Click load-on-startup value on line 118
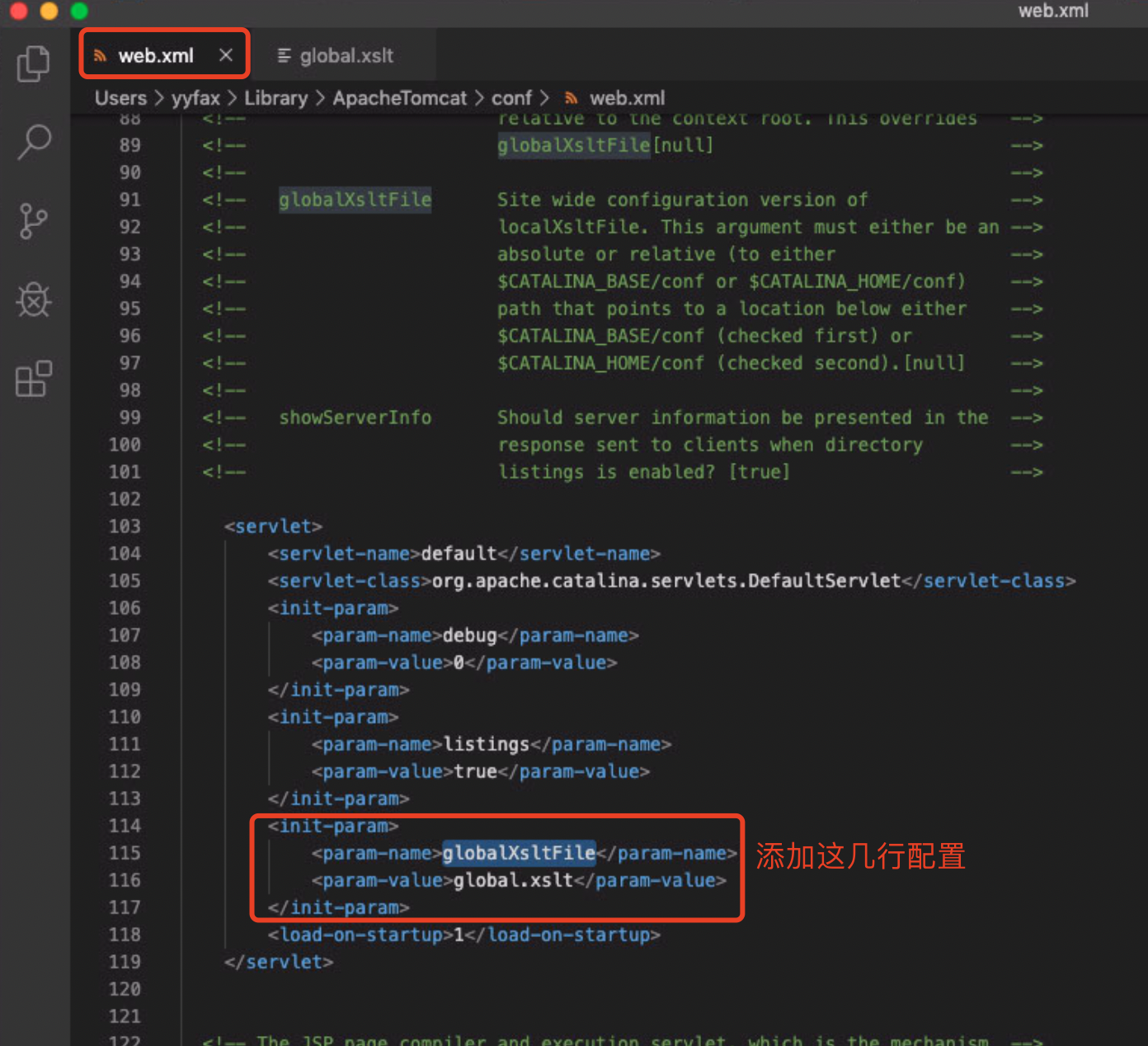Viewport: 1148px width, 1046px height. tap(459, 935)
